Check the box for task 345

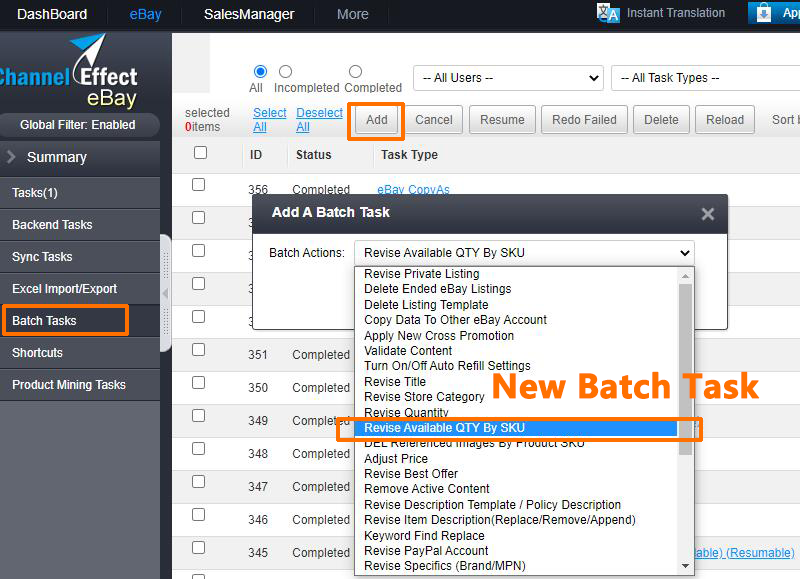pos(198,548)
